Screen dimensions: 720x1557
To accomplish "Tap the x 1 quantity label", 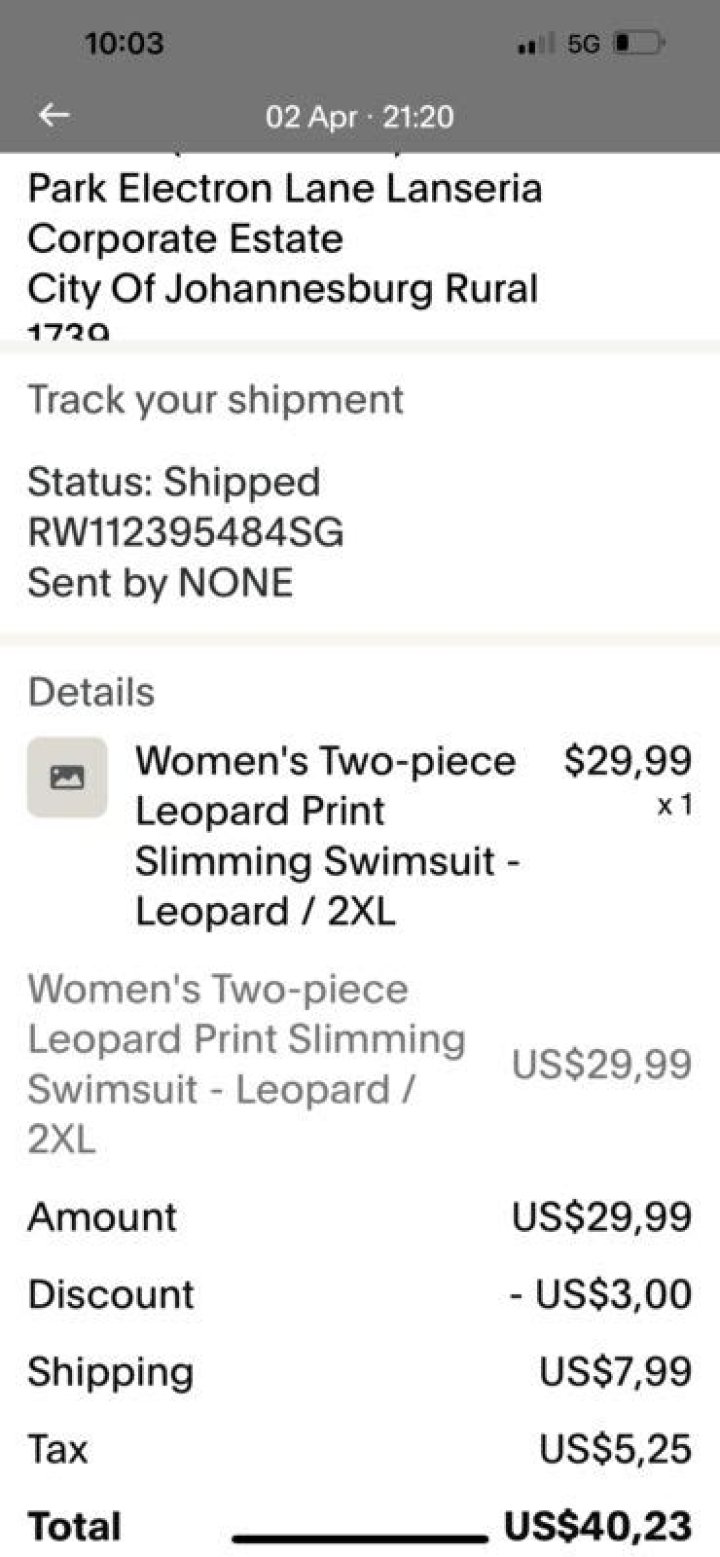I will (674, 806).
